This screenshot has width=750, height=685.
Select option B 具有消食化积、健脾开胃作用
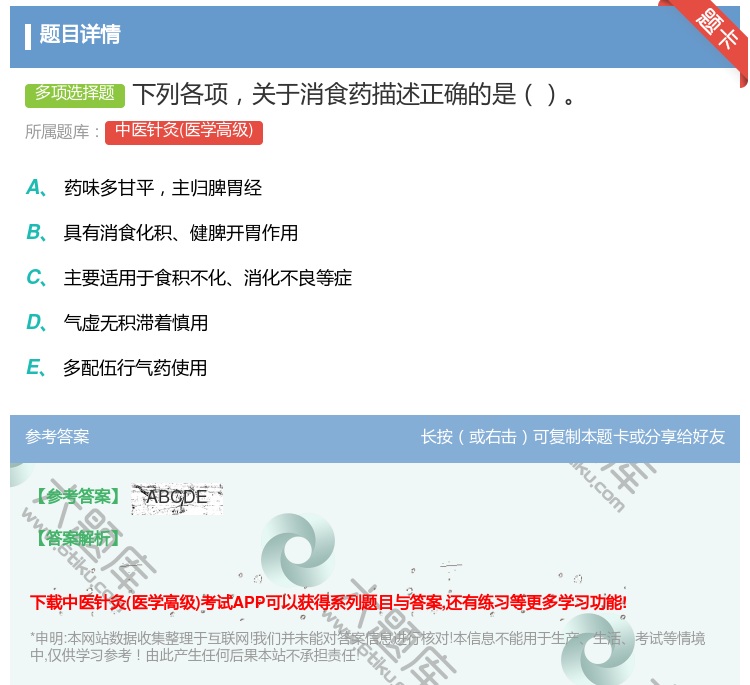coord(181,233)
